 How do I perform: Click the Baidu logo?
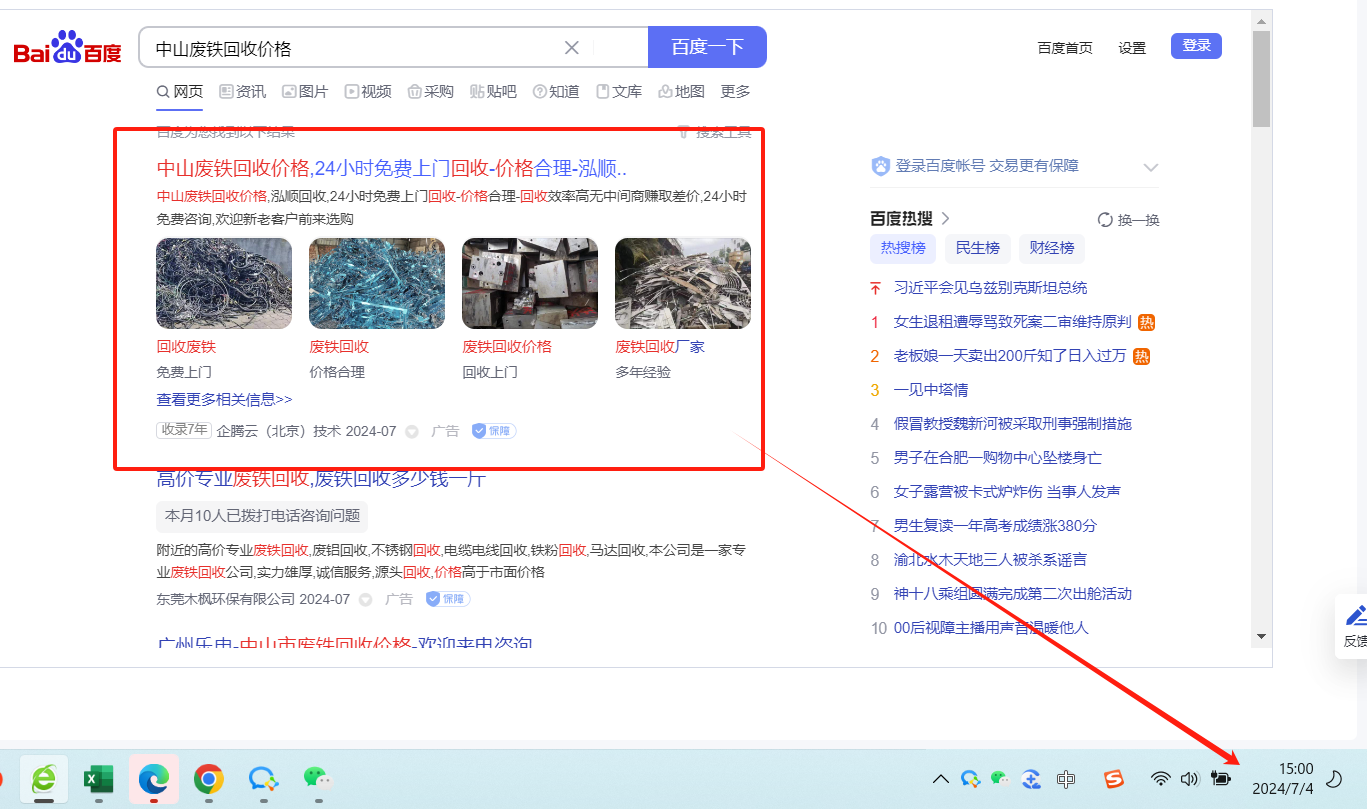point(67,48)
